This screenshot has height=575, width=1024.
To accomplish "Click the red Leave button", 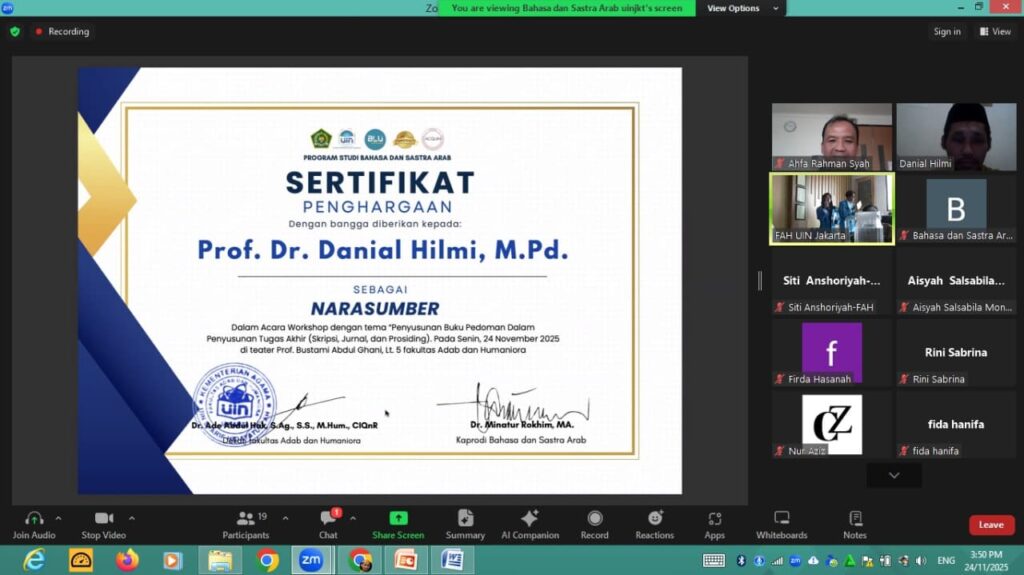I will click(991, 525).
